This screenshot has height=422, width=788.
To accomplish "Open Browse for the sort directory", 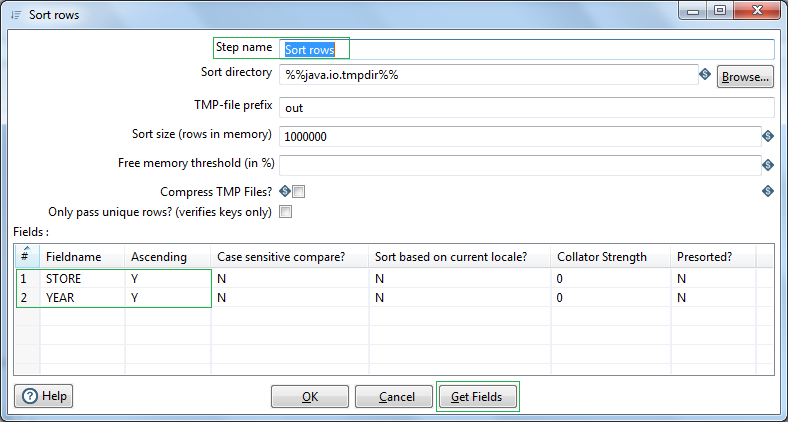I will point(745,77).
